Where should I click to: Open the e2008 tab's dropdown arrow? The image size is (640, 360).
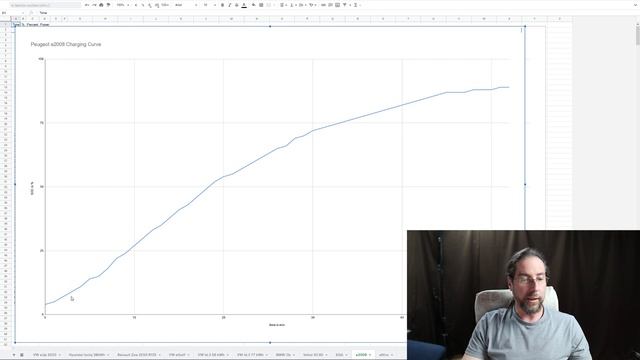pyautogui.click(x=370, y=355)
